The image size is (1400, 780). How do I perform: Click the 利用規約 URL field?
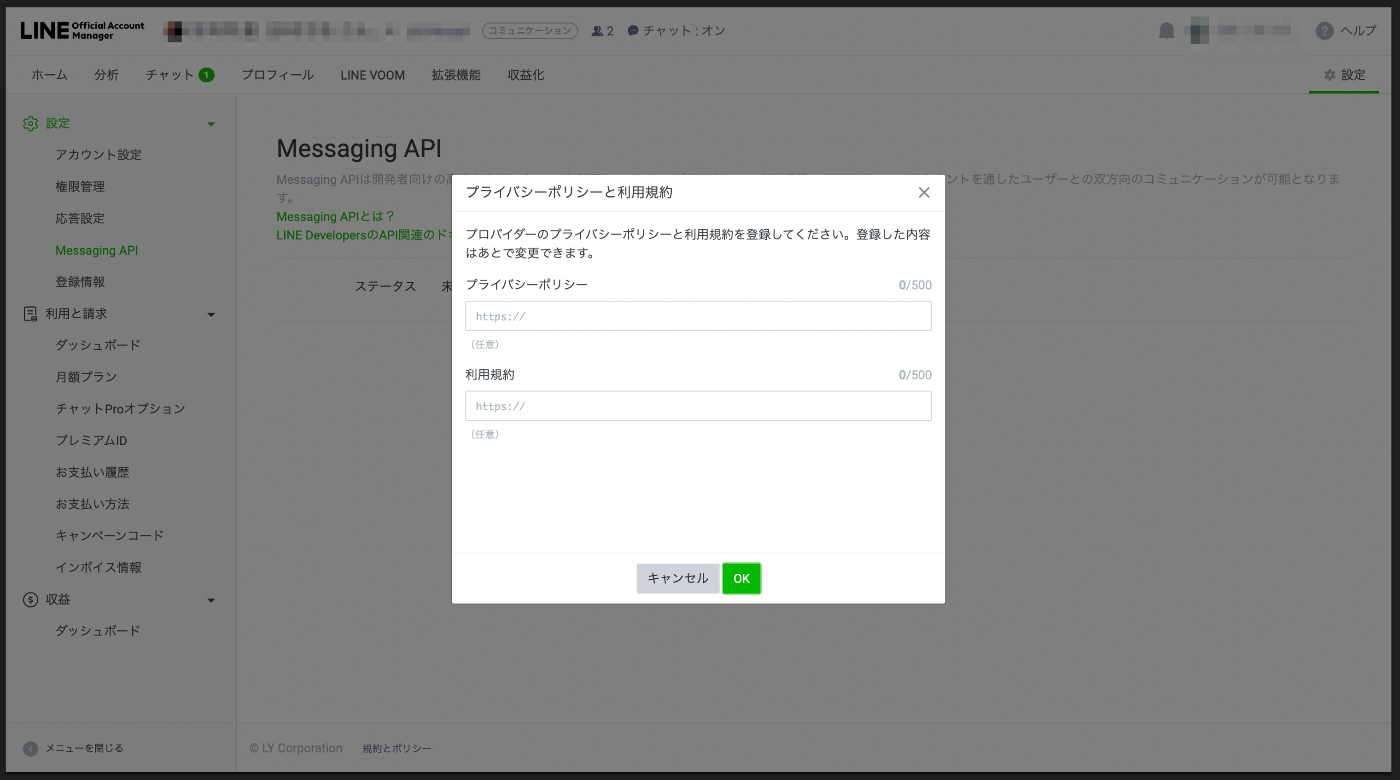click(698, 406)
